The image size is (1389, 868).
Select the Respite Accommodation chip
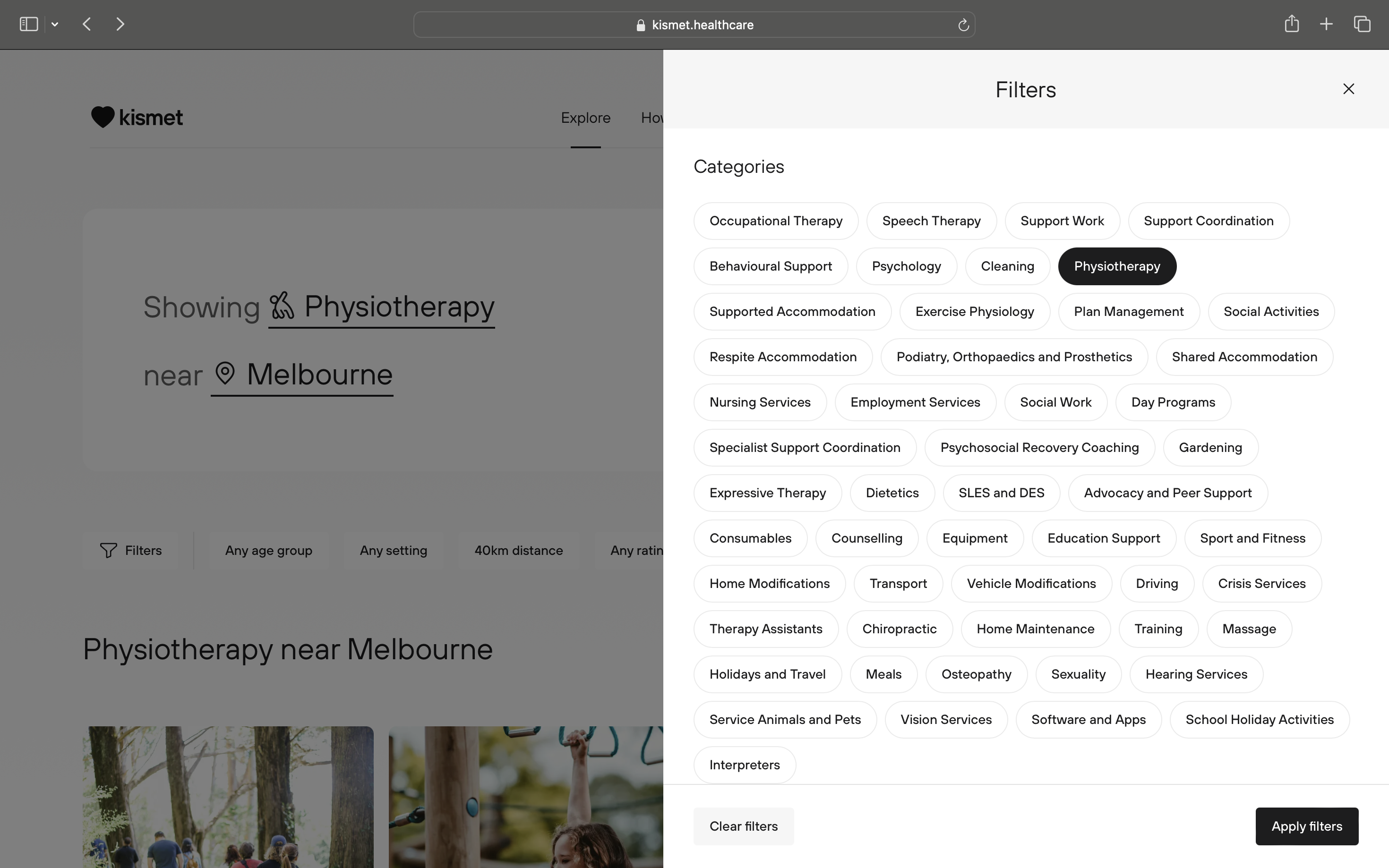(x=783, y=357)
